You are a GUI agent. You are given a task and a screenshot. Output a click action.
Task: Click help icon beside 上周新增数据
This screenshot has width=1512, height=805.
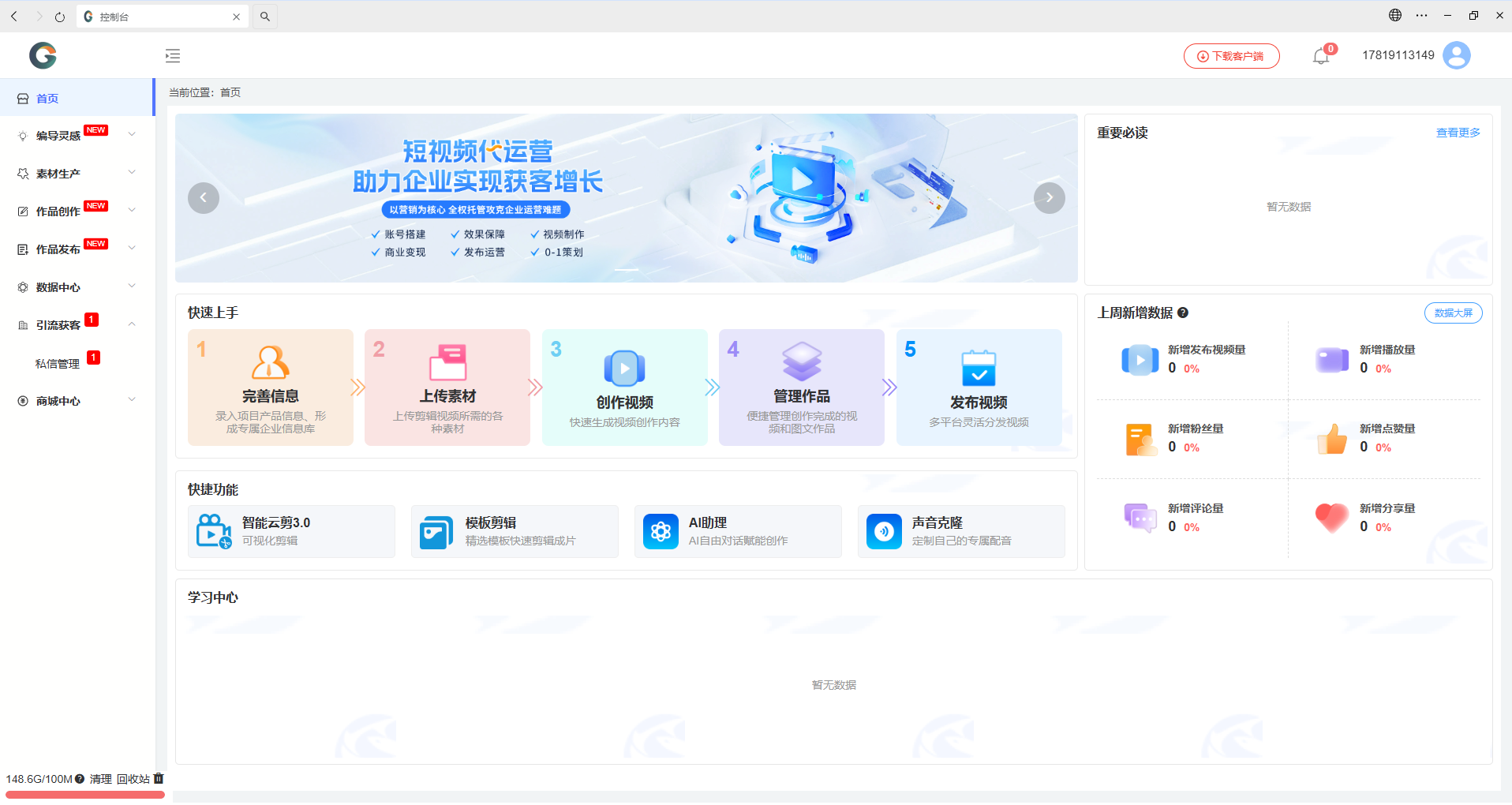(x=1183, y=313)
